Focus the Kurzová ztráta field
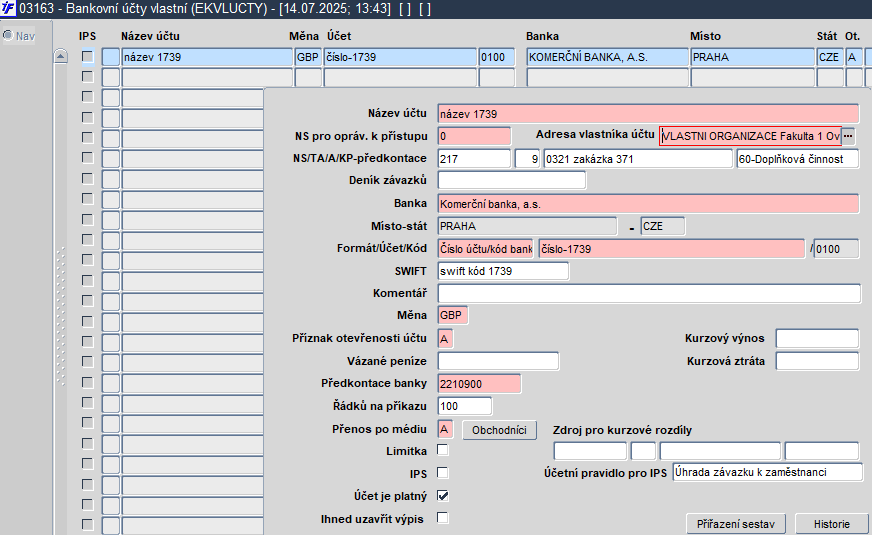Viewport: 872px width, 535px height. tap(818, 361)
